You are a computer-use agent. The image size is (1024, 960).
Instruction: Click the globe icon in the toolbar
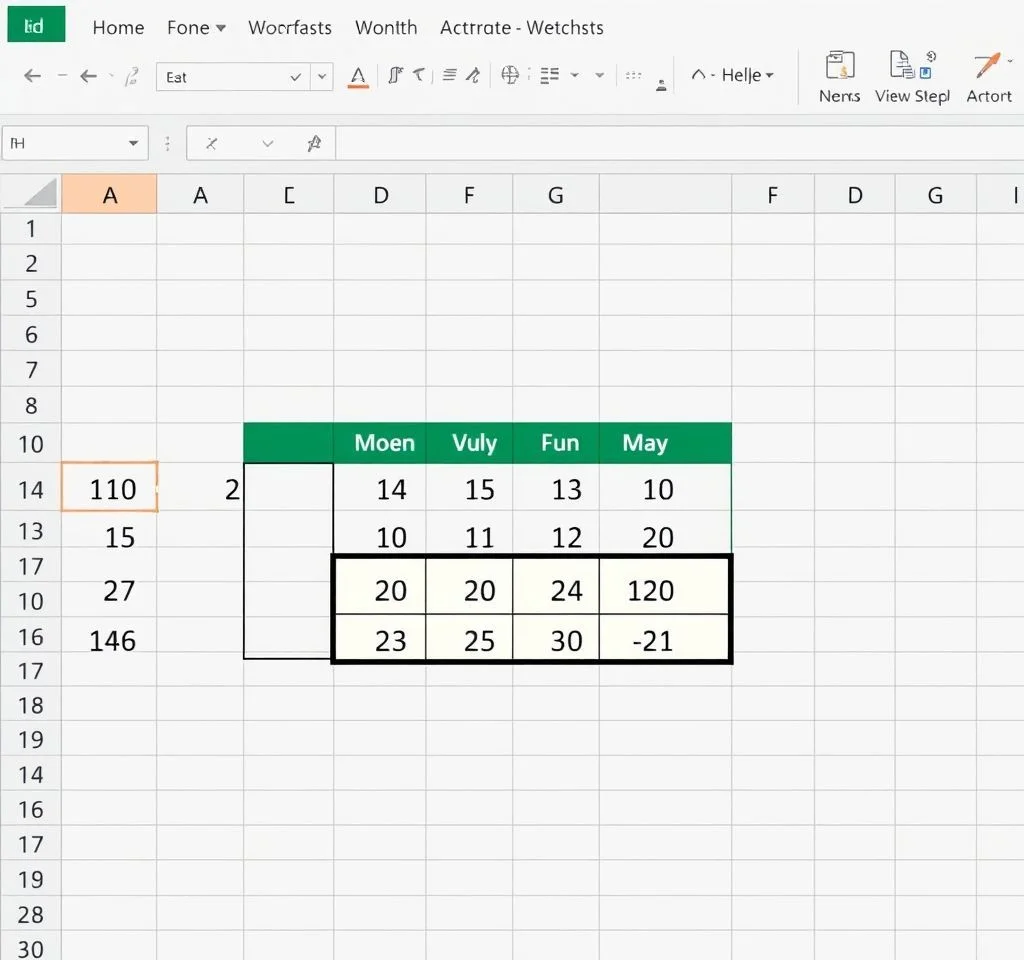coord(510,75)
